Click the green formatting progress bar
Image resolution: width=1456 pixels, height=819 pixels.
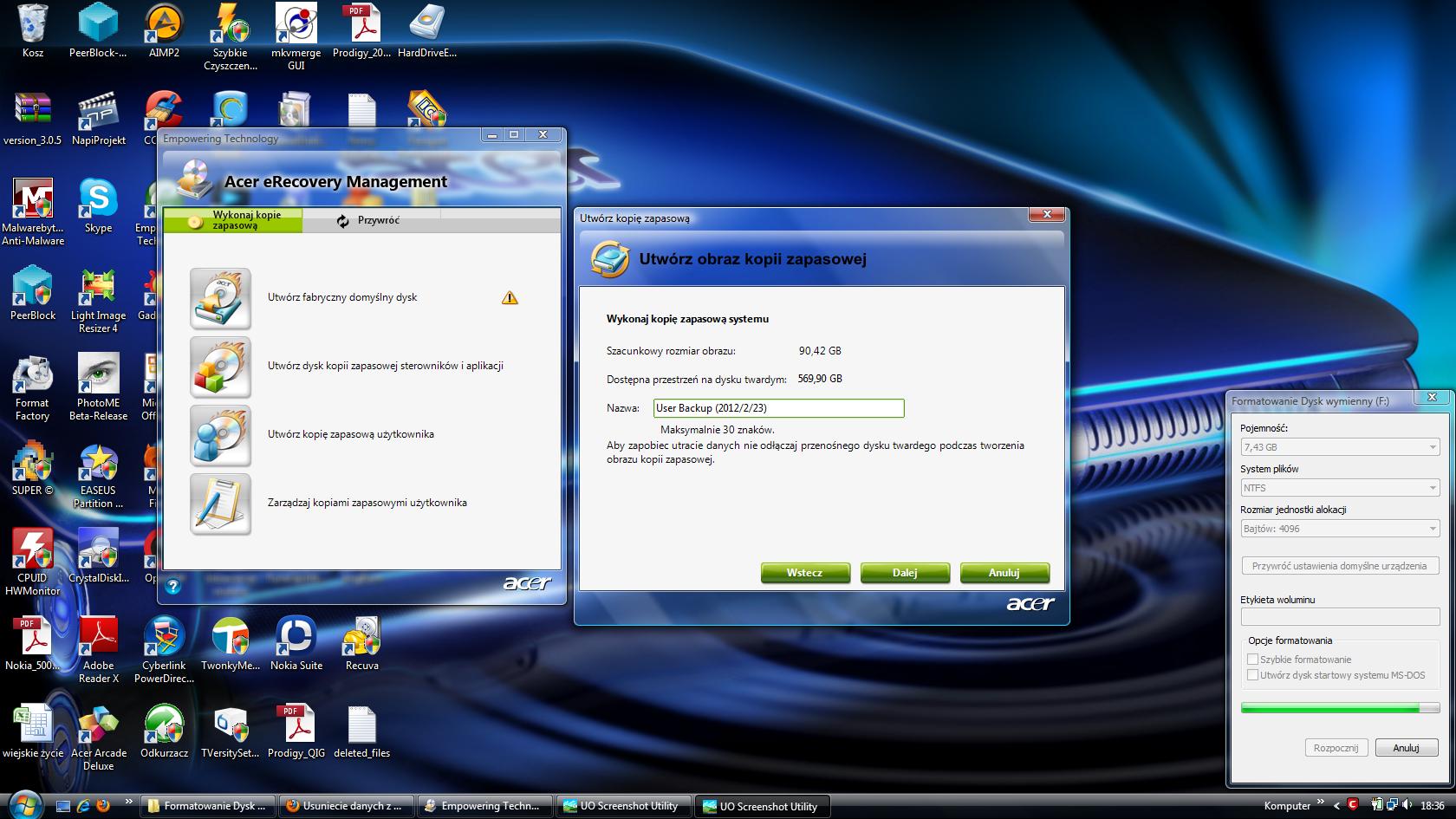pyautogui.click(x=1340, y=708)
